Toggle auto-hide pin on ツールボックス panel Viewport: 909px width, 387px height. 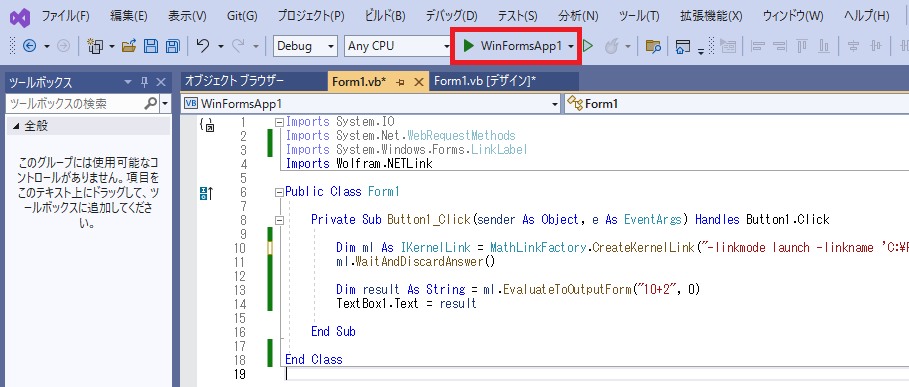[x=144, y=83]
